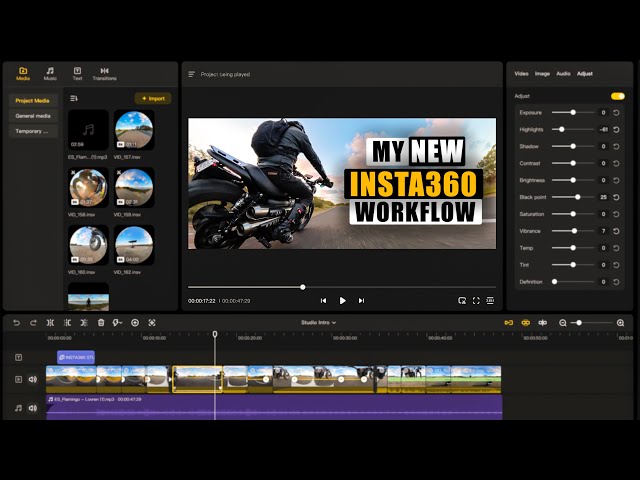Mute the video track speaker icon
This screenshot has width=640, height=480.
tap(33, 380)
